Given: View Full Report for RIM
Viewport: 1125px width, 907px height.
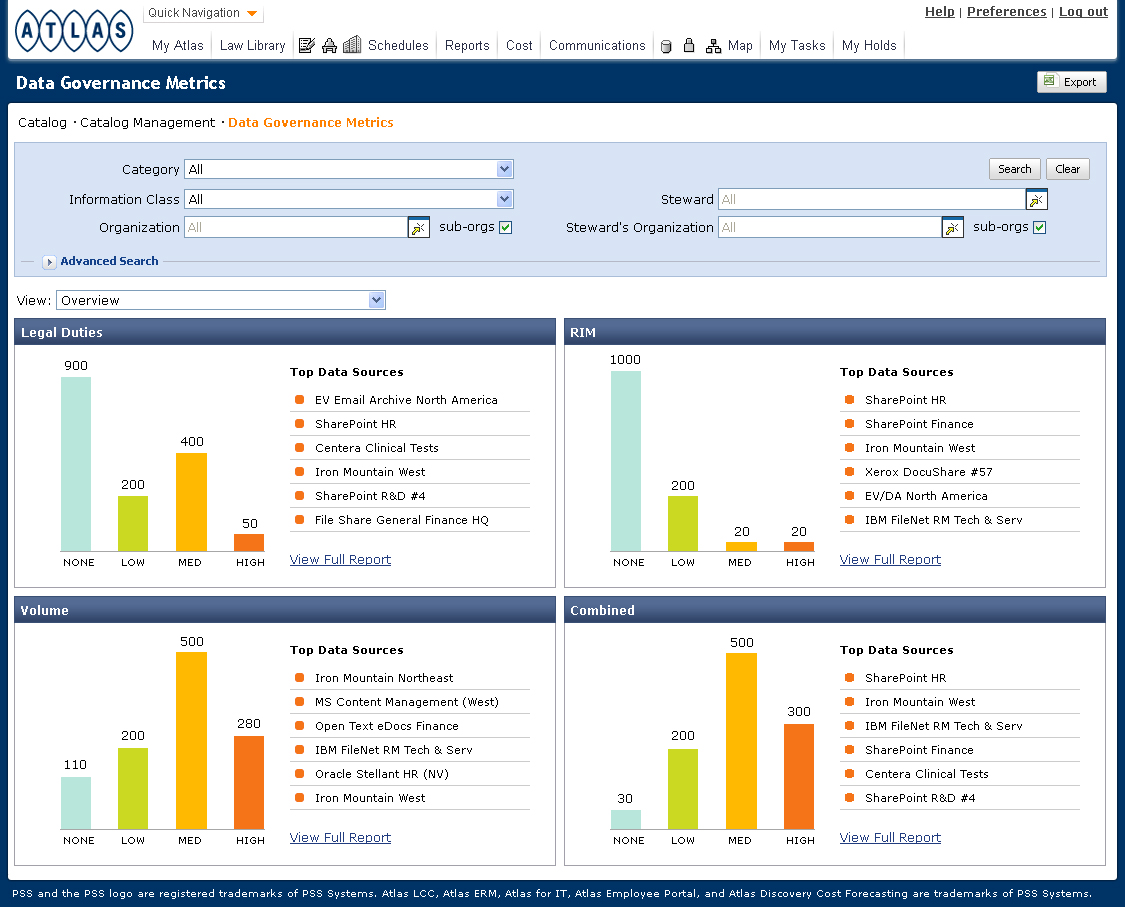Looking at the screenshot, I should pos(890,560).
